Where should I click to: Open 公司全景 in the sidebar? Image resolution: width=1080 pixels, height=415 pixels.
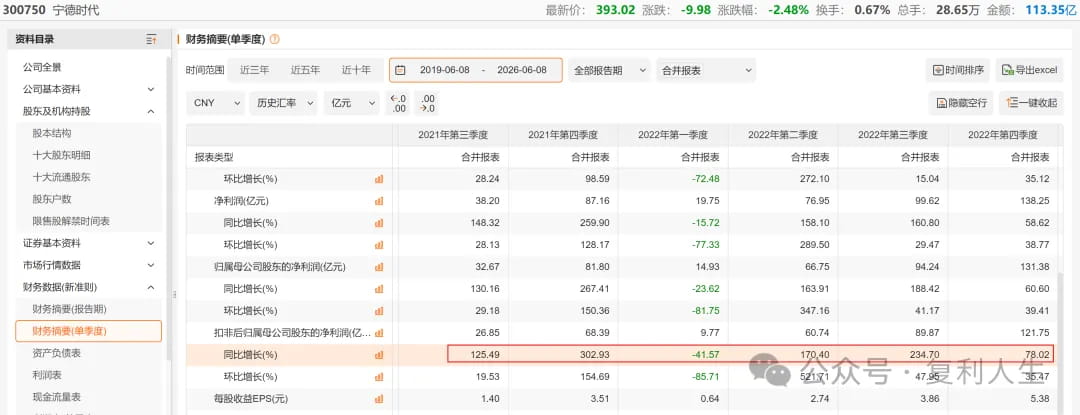pos(42,67)
